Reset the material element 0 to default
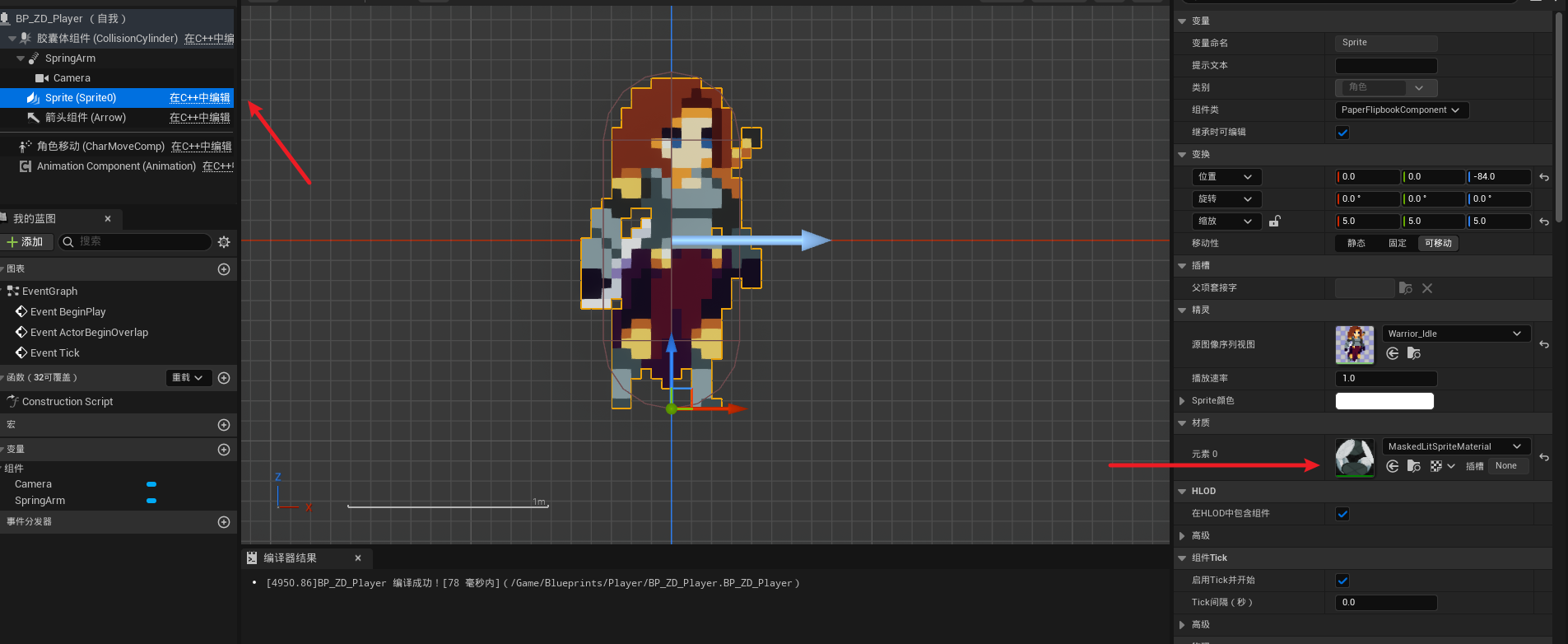The image size is (1568, 644). pyautogui.click(x=1544, y=457)
